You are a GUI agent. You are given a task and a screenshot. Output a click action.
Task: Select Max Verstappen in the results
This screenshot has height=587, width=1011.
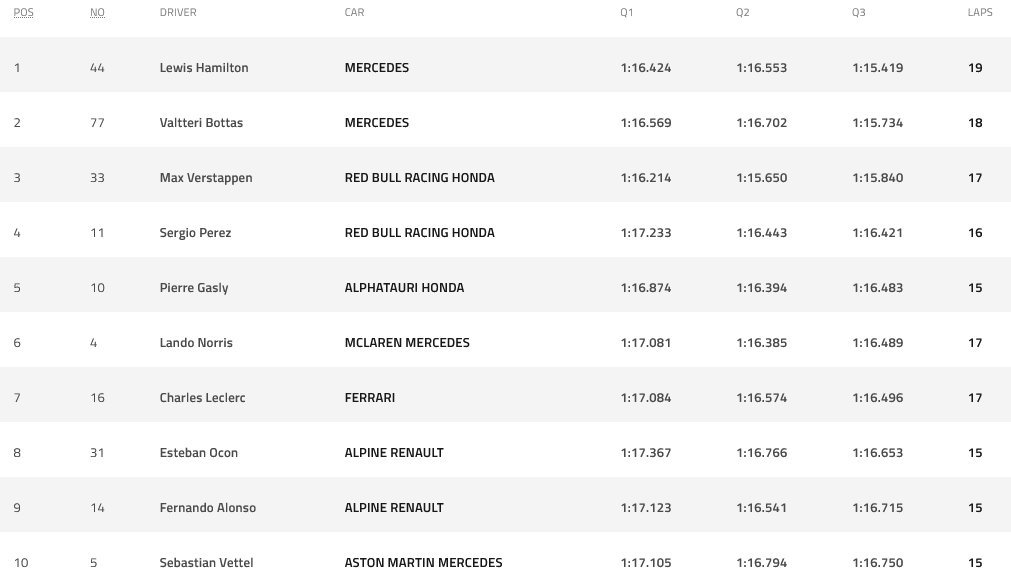coord(206,178)
